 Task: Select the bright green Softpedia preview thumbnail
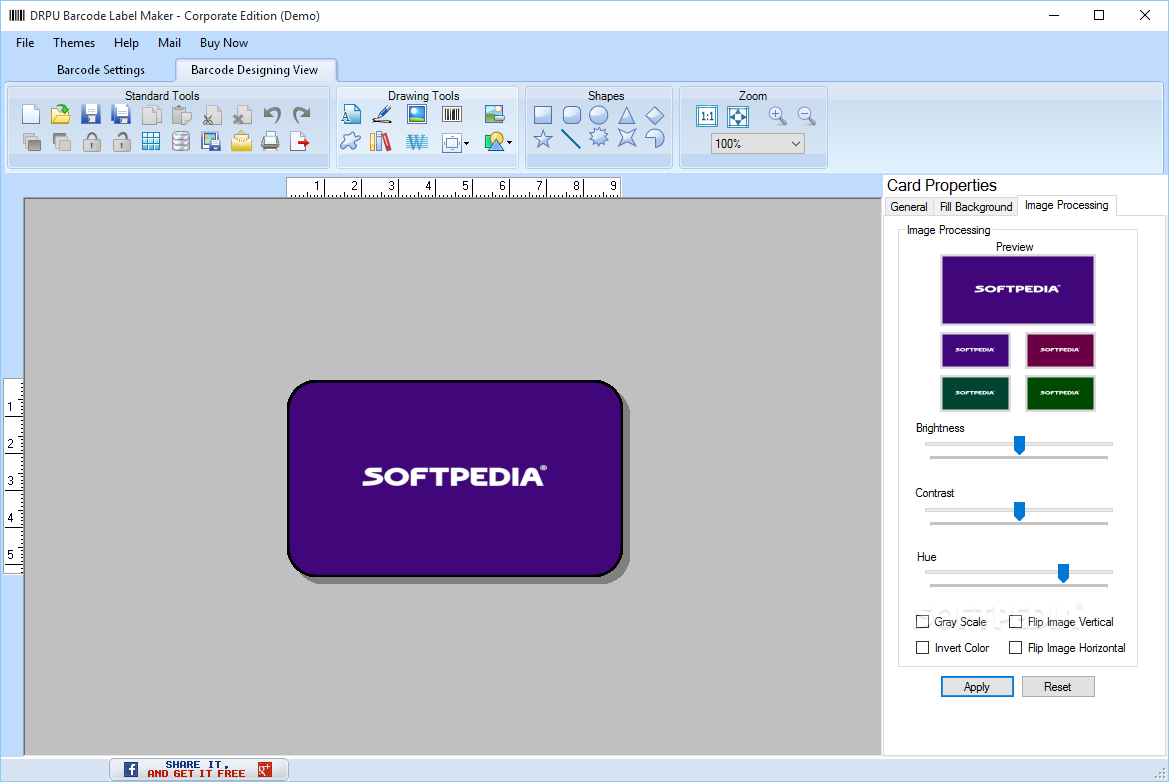[1059, 393]
